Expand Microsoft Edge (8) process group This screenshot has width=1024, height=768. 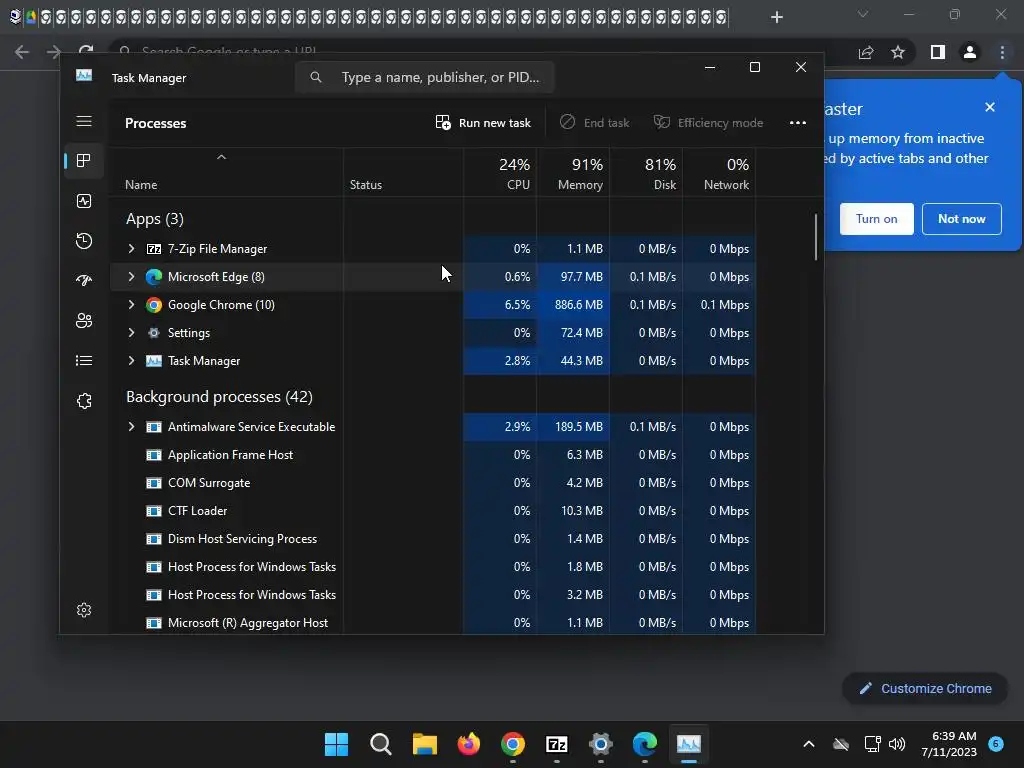pos(131,277)
